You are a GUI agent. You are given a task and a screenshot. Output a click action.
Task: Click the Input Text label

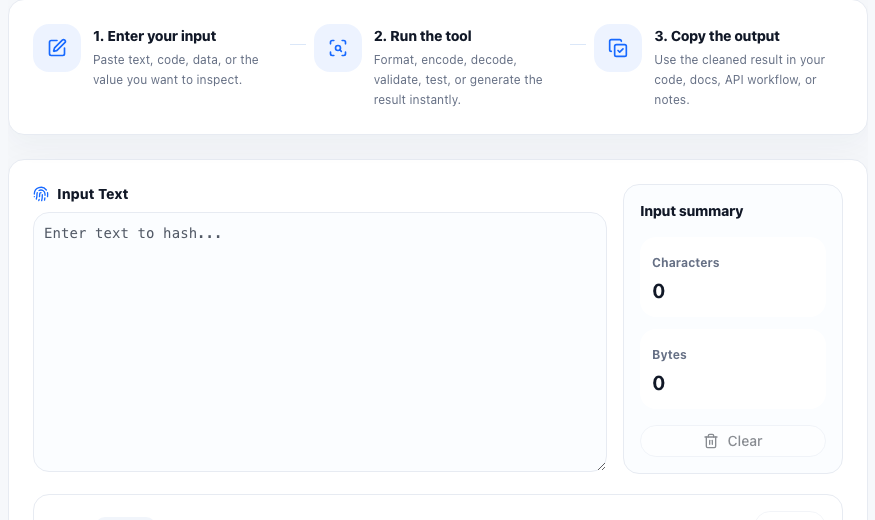[x=93, y=194]
